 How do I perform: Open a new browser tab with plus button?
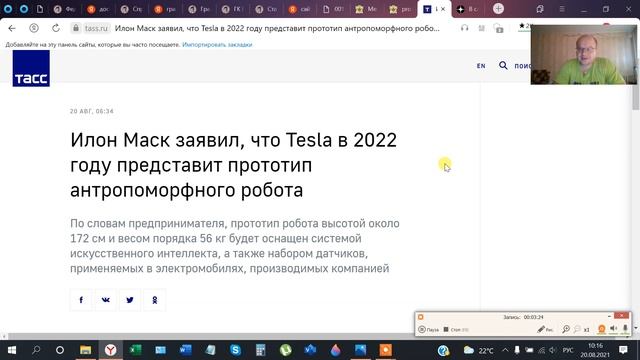click(x=498, y=9)
